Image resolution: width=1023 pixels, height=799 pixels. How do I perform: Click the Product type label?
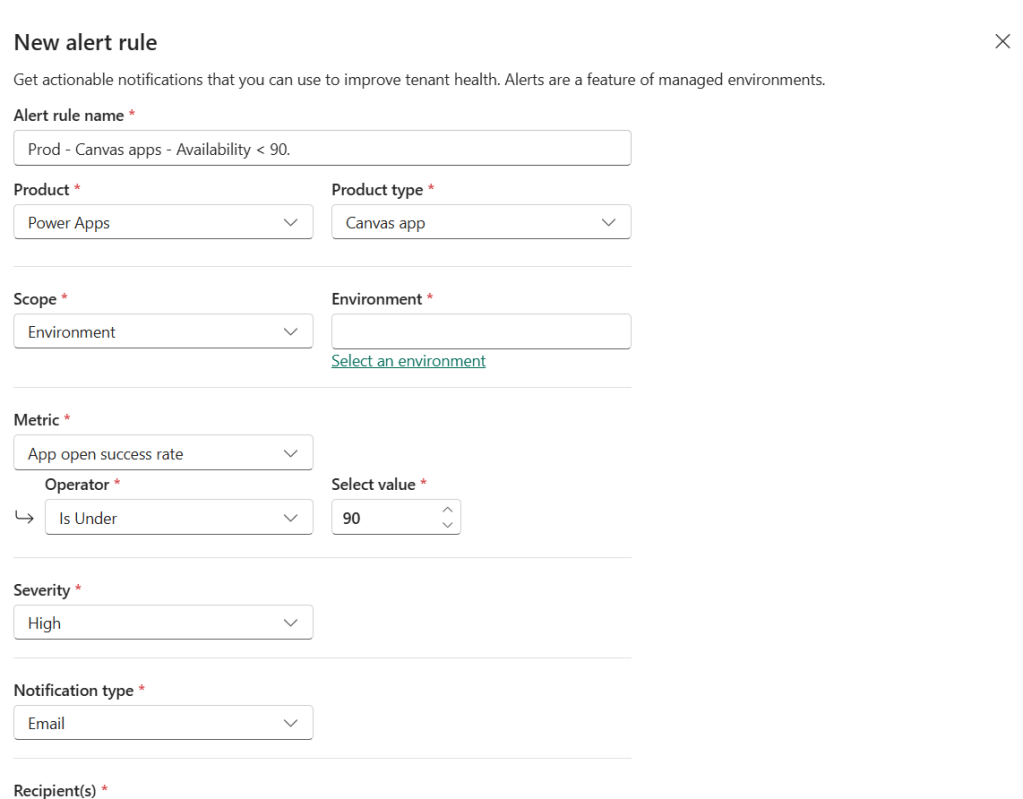[x=377, y=190]
